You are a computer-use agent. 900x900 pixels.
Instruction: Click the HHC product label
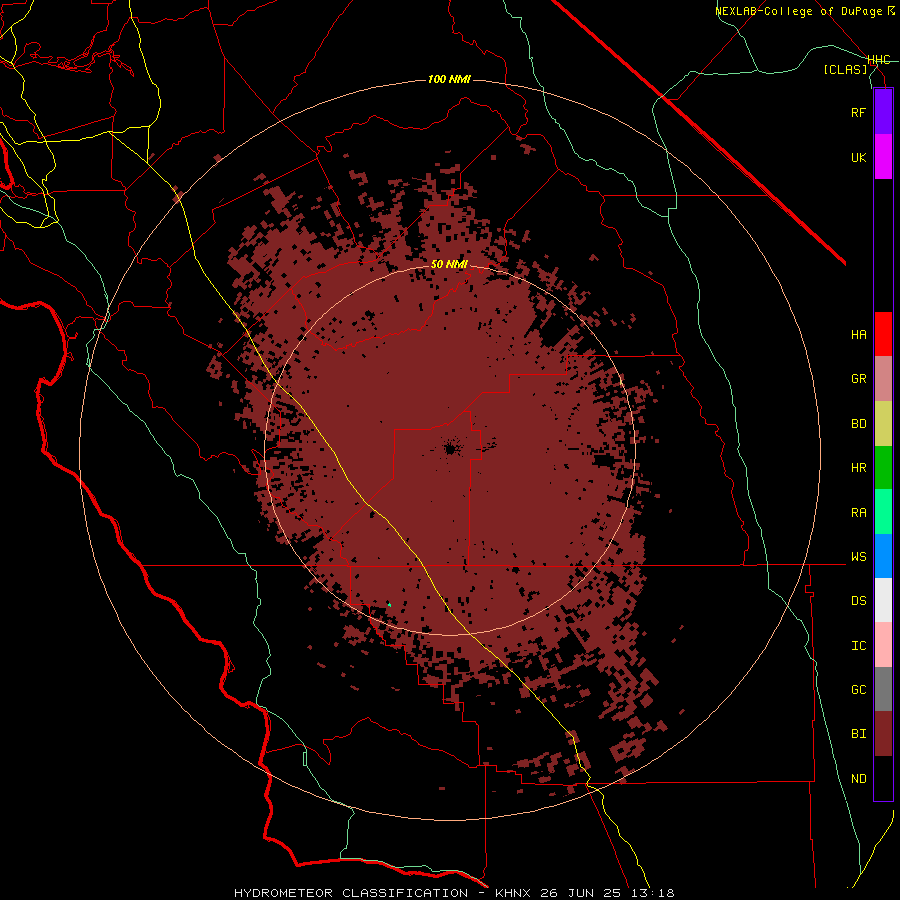879,60
